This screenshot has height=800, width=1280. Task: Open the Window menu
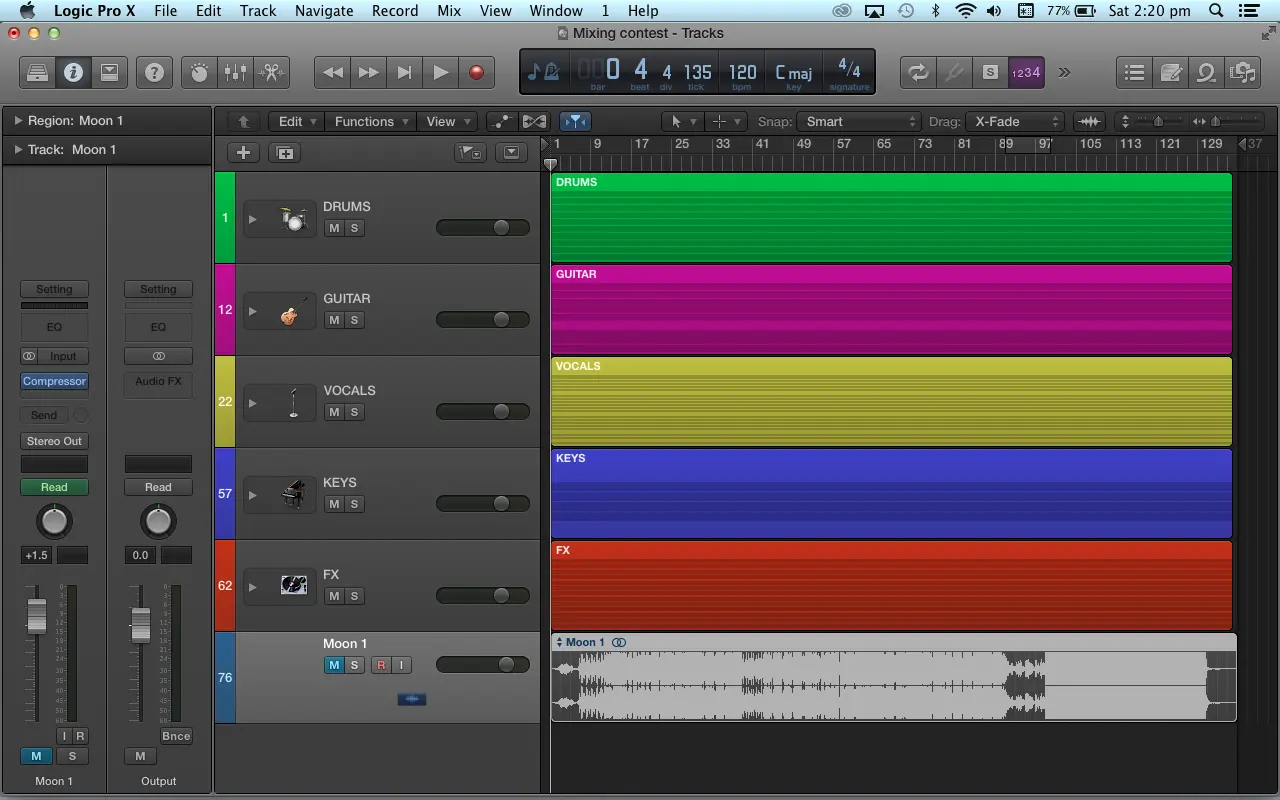click(556, 11)
